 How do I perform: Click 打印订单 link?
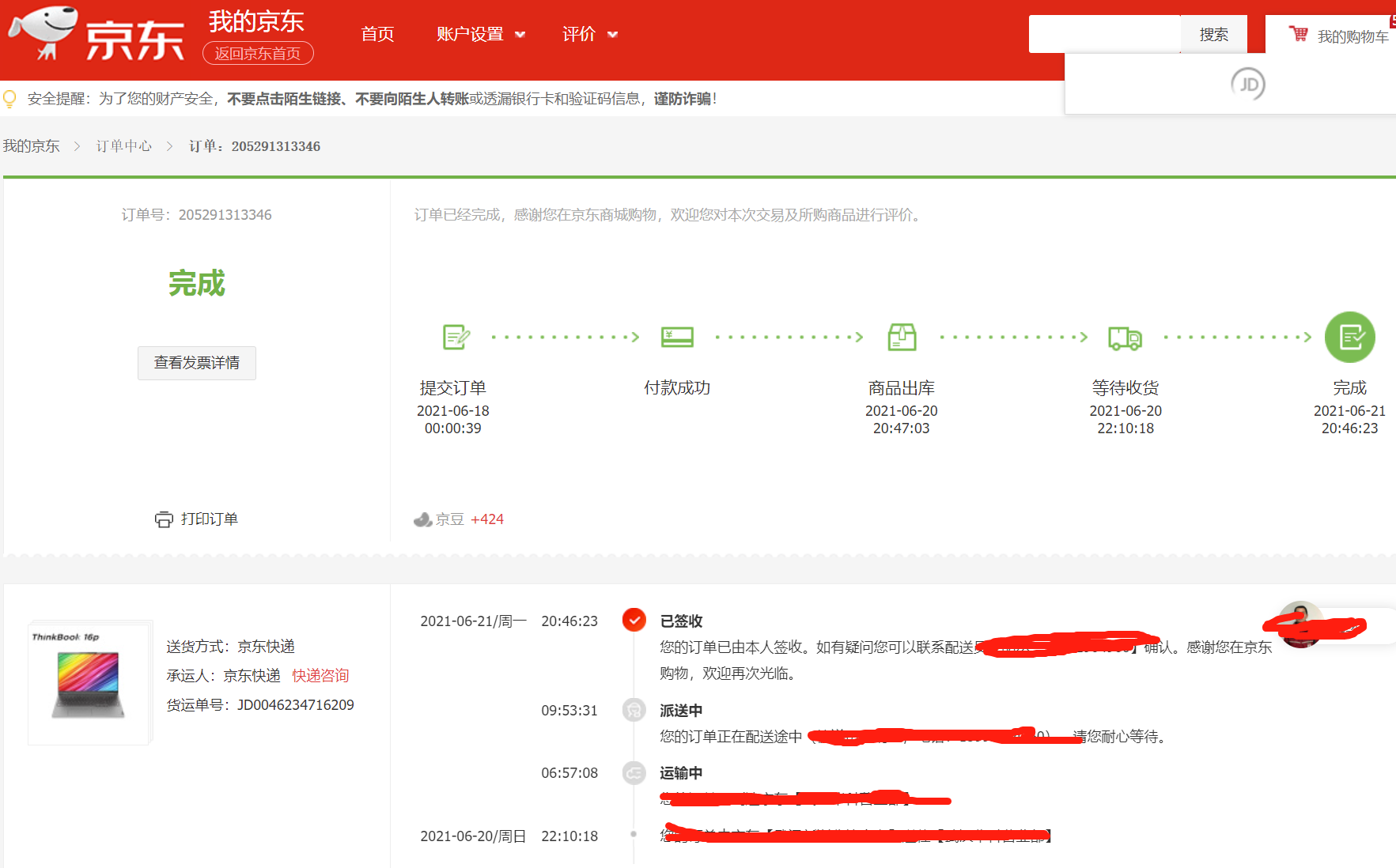tap(210, 519)
